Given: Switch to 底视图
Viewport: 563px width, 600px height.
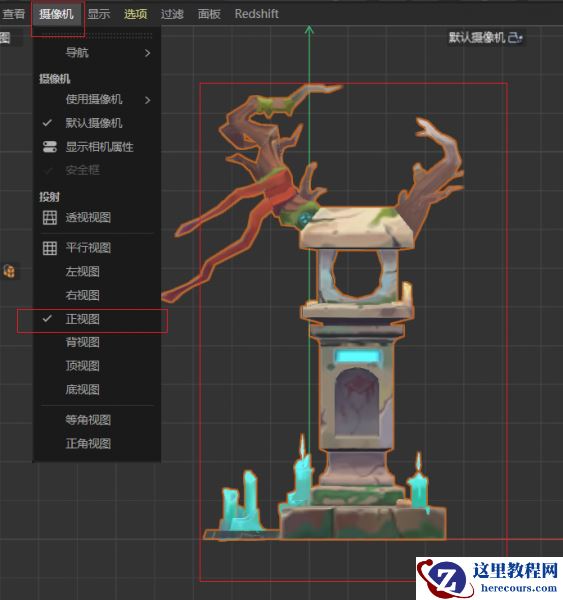Looking at the screenshot, I should pyautogui.click(x=97, y=390).
